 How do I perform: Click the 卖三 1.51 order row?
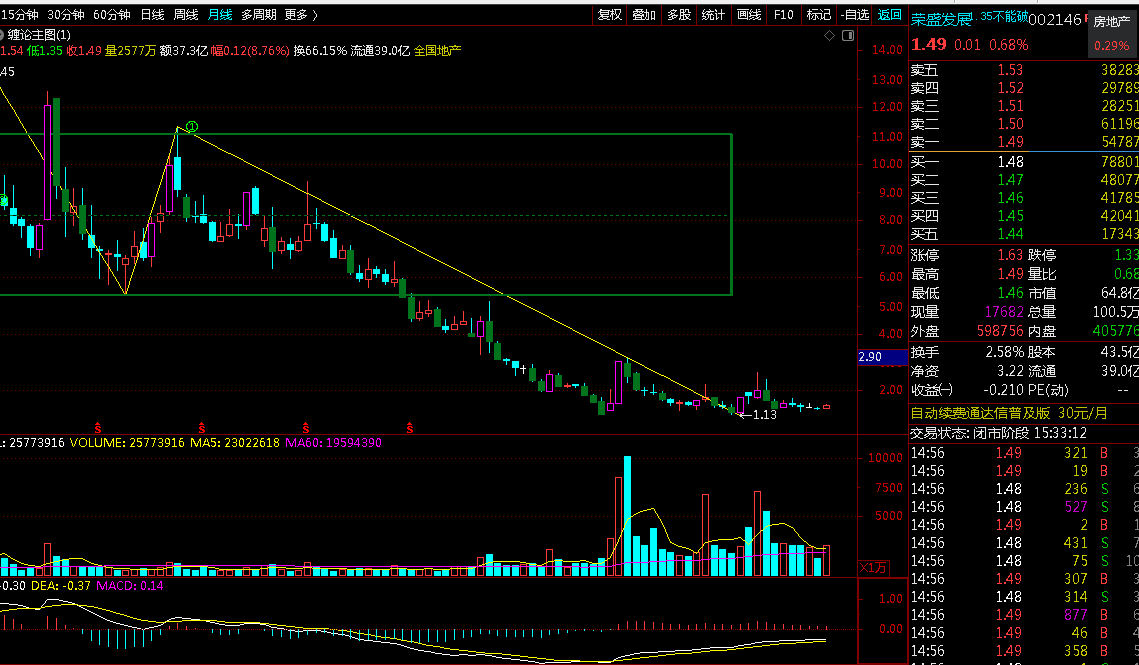pyautogui.click(x=1024, y=106)
